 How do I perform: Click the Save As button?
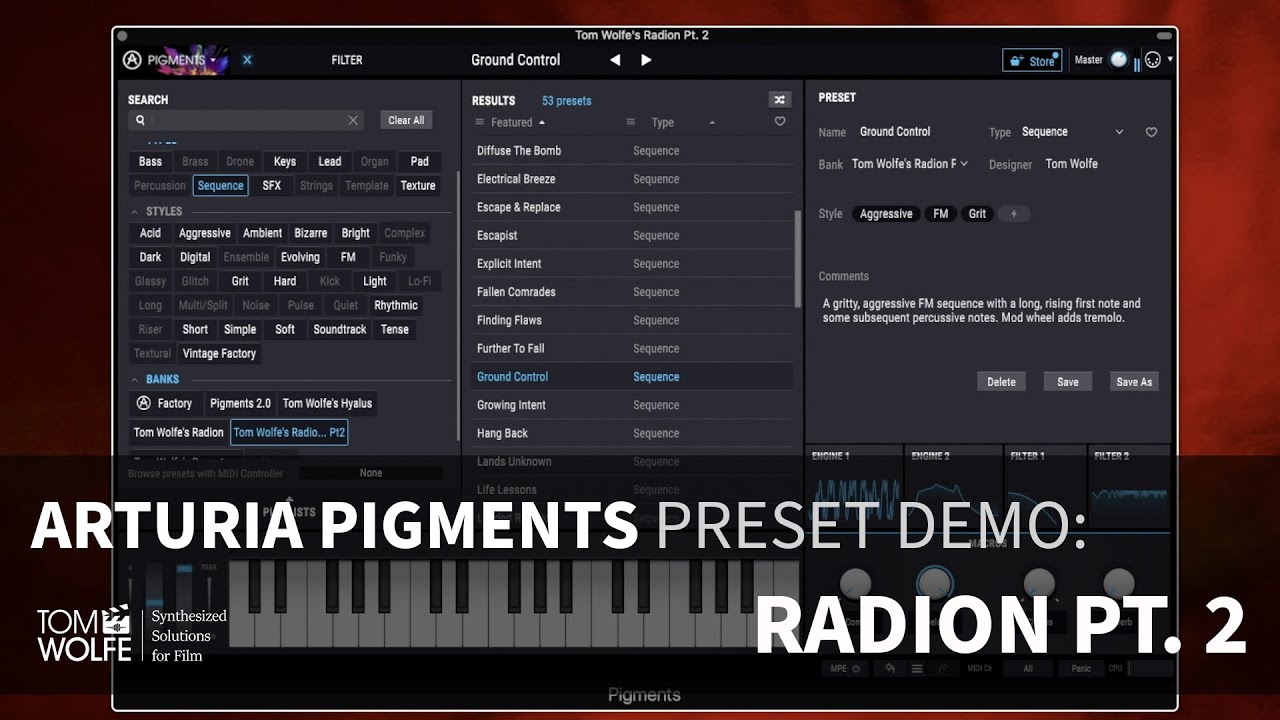(x=1134, y=381)
